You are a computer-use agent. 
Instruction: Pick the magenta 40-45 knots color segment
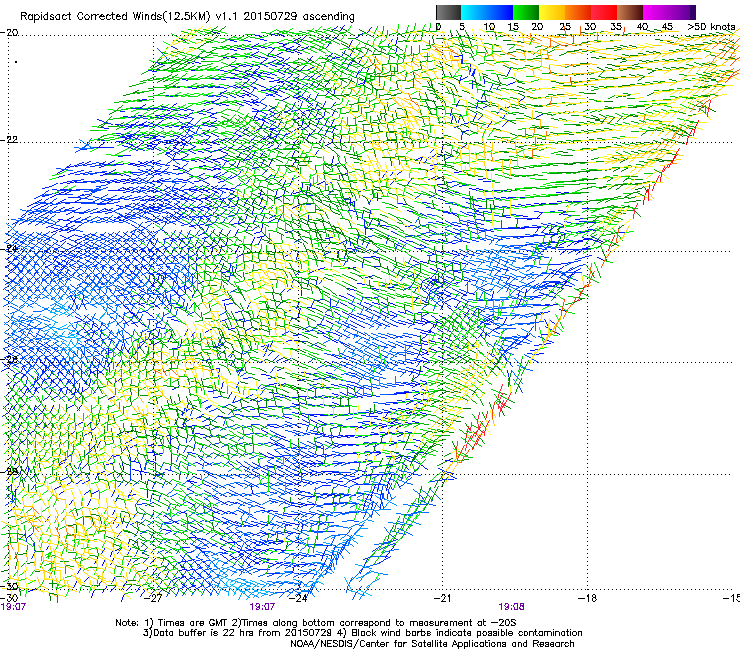tap(656, 12)
